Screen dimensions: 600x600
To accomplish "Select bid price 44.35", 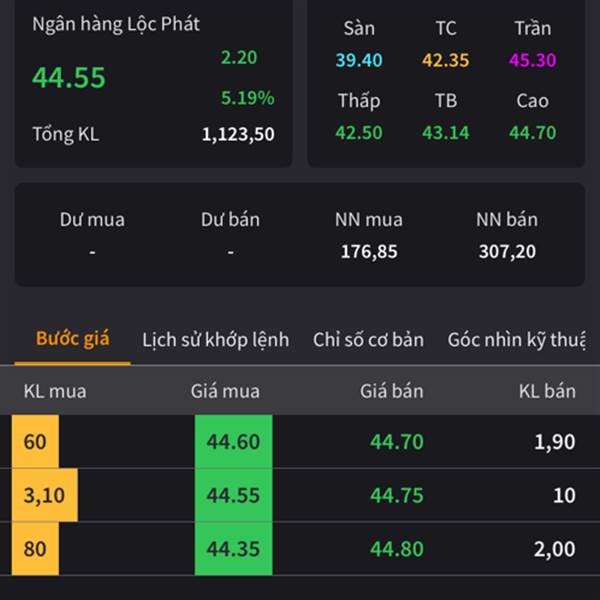I will pos(233,549).
